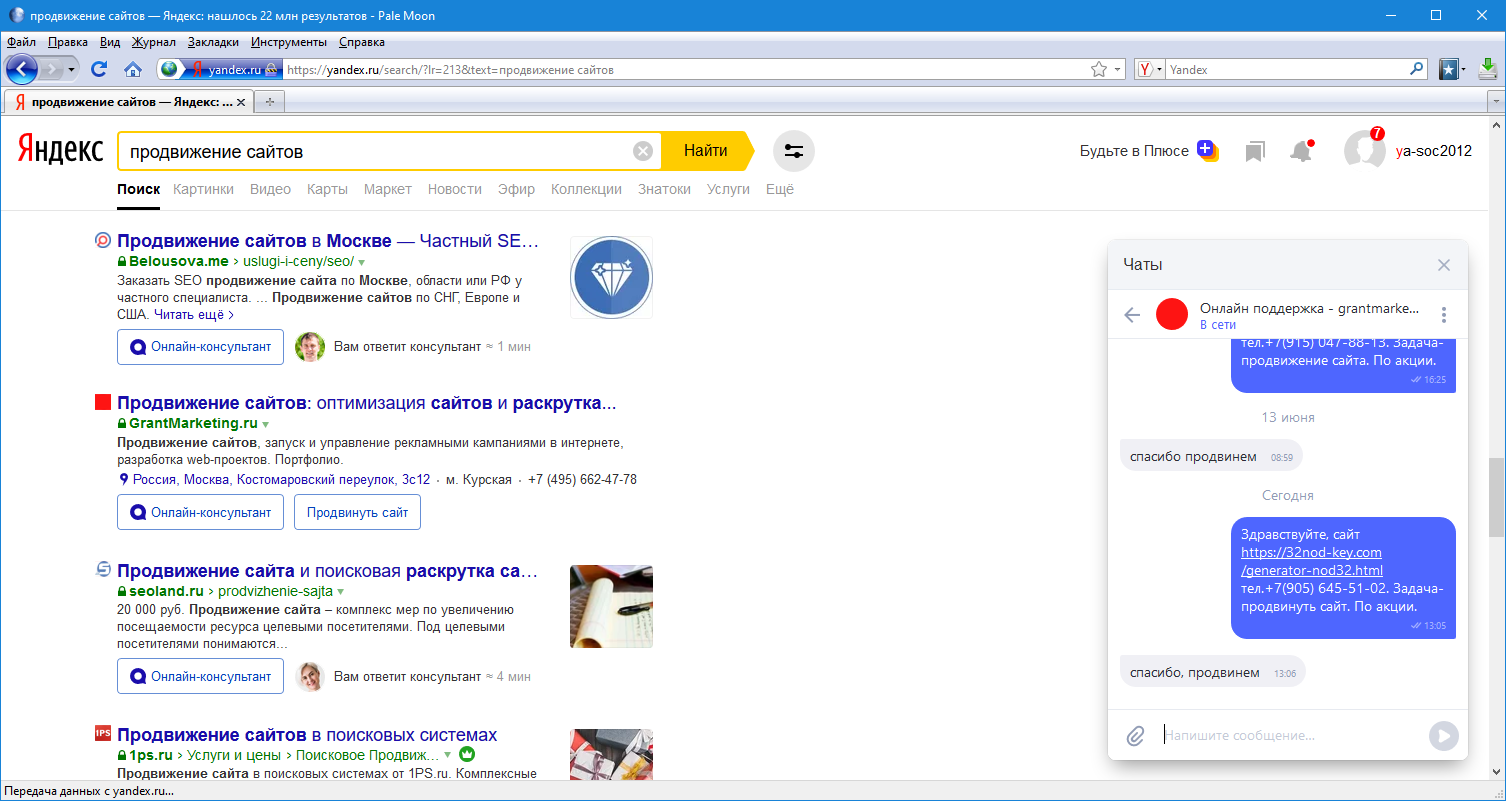This screenshot has height=801, width=1506.
Task: Click the yellow Найти search button
Action: pyautogui.click(x=706, y=151)
